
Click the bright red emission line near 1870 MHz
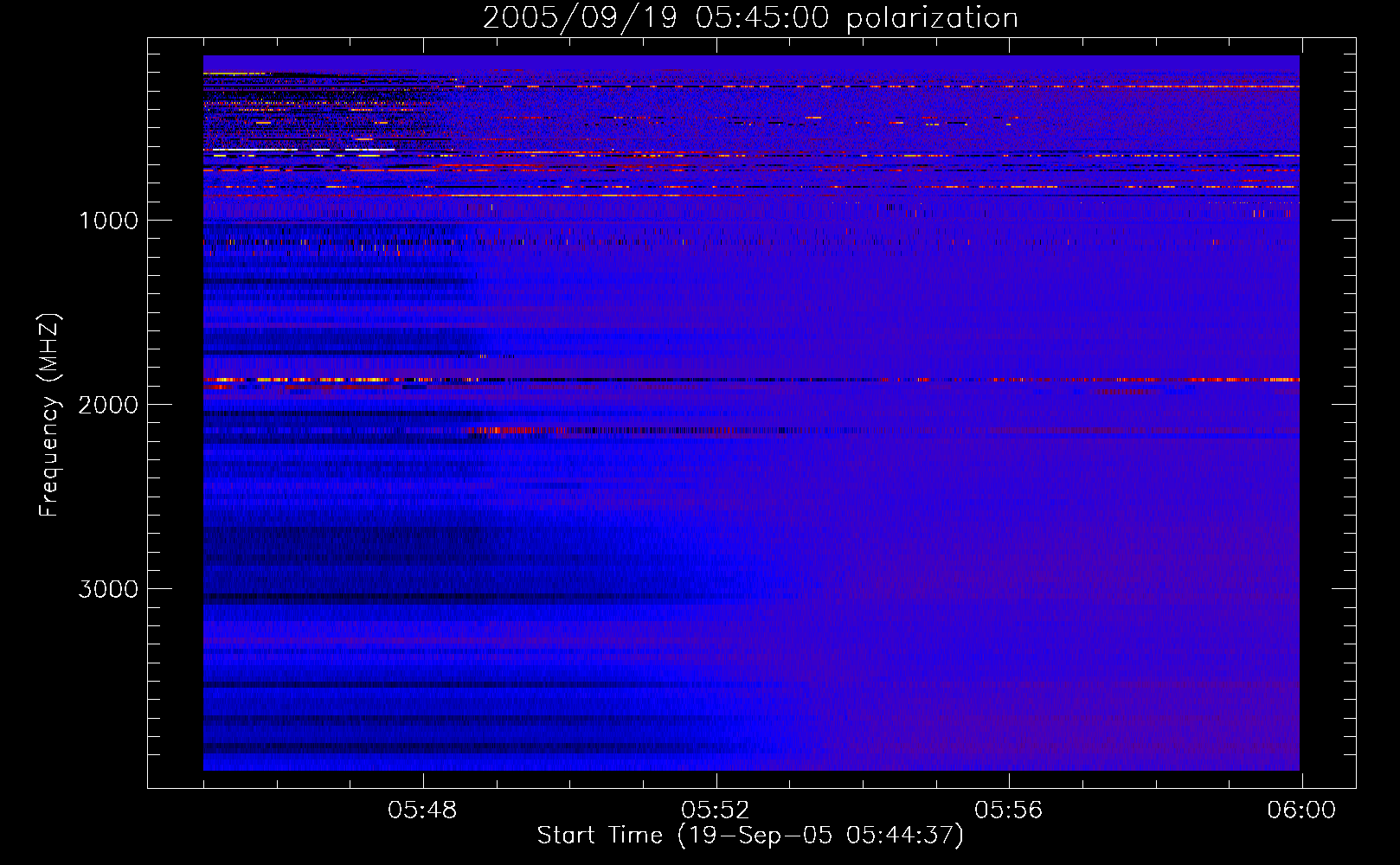751,380
